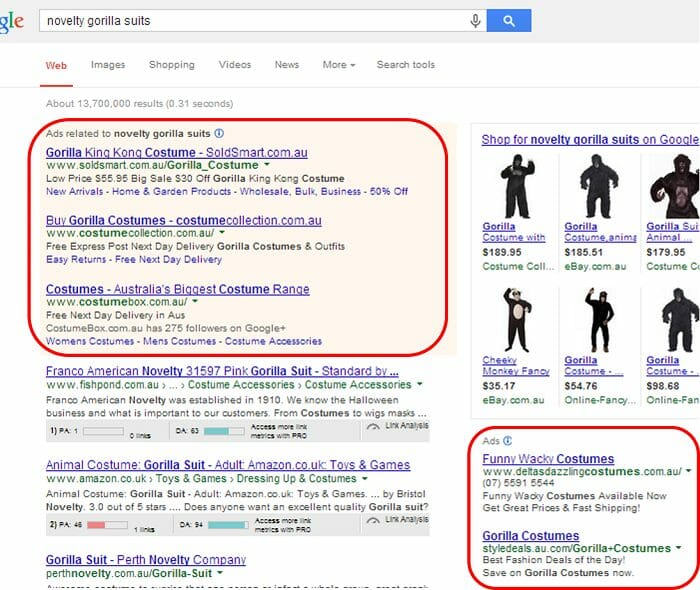This screenshot has width=700, height=590.
Task: Expand arrow beside amazon.co.uk breadcrumb
Action: (365, 478)
